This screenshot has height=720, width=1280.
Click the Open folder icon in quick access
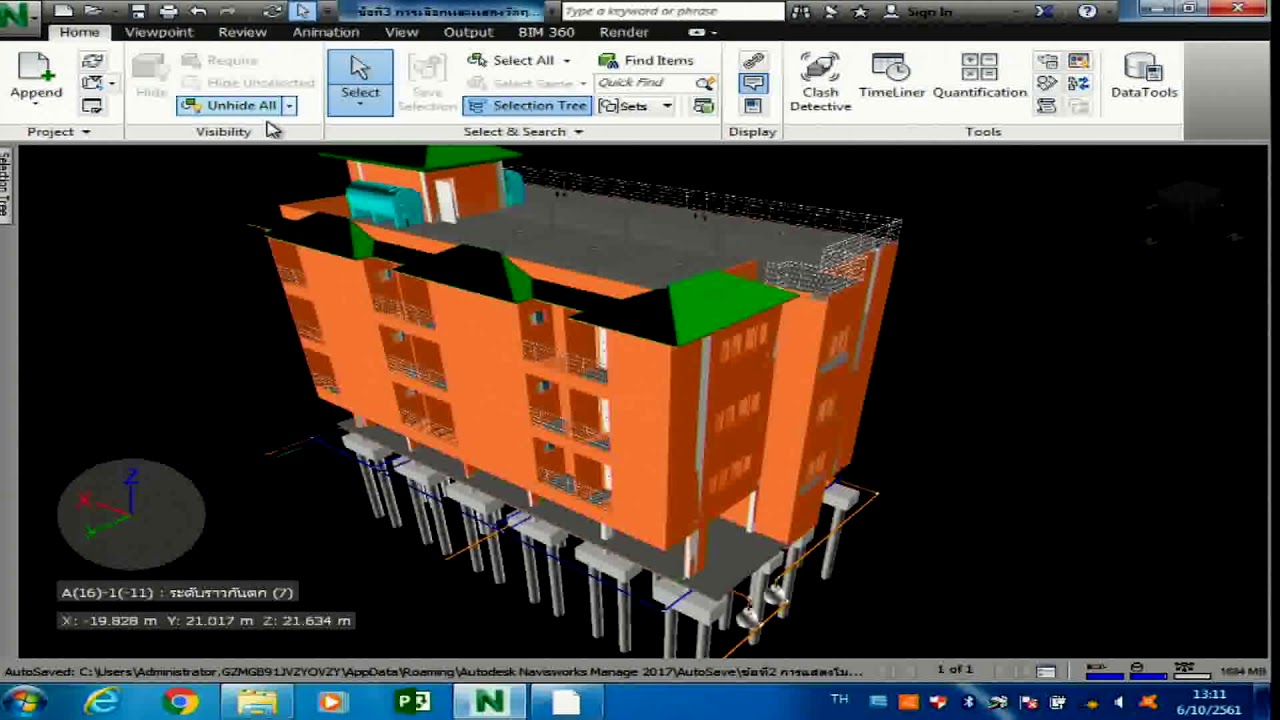[x=92, y=11]
